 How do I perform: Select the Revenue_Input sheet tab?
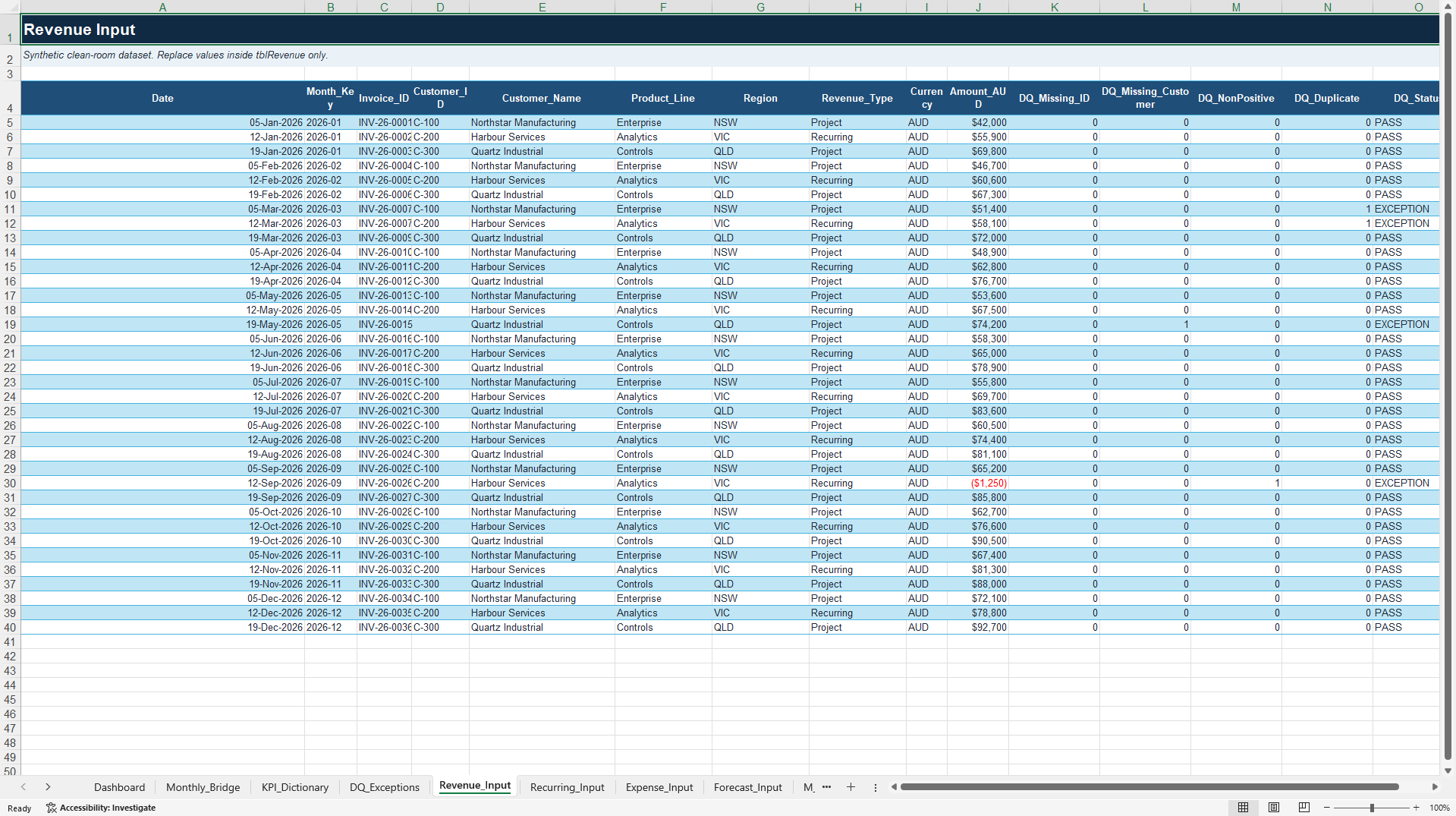474,786
